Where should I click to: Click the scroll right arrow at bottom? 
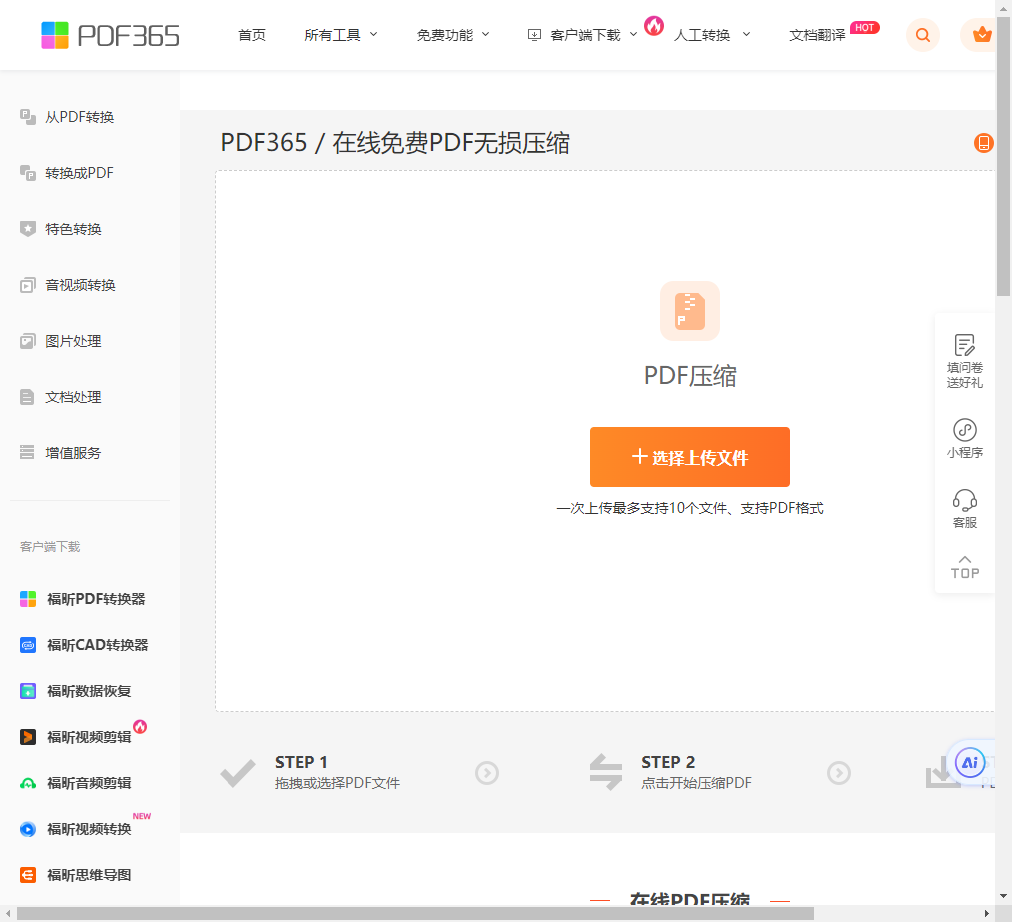(x=986, y=914)
